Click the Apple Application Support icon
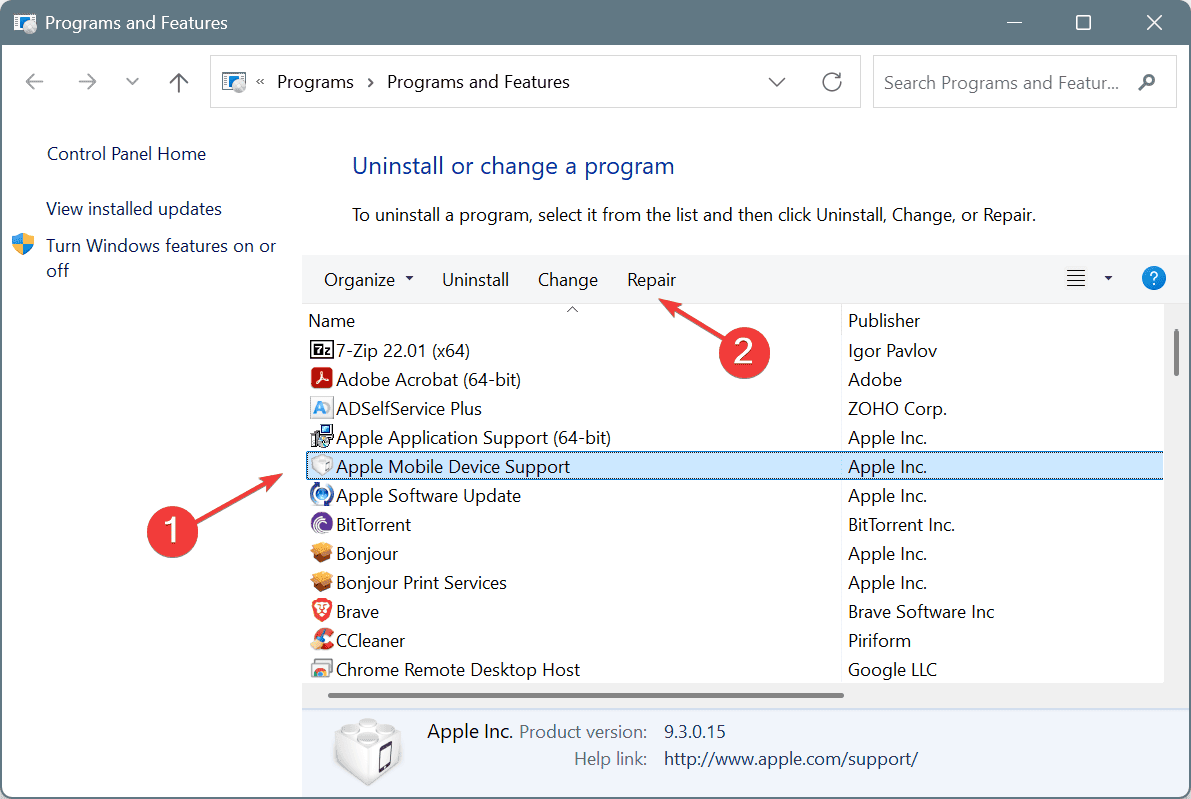The height and width of the screenshot is (799, 1191). click(322, 437)
